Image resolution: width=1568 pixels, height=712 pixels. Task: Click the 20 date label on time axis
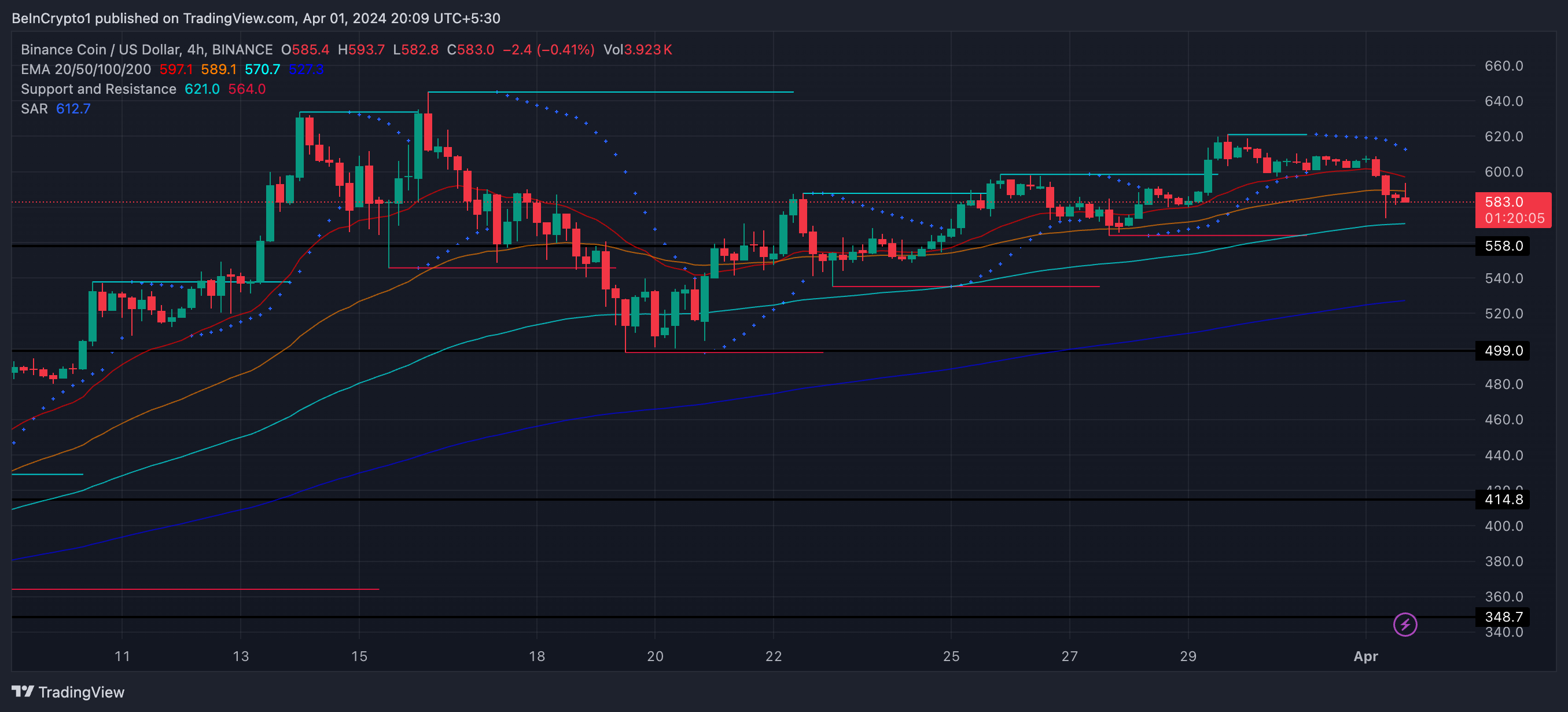tap(655, 656)
